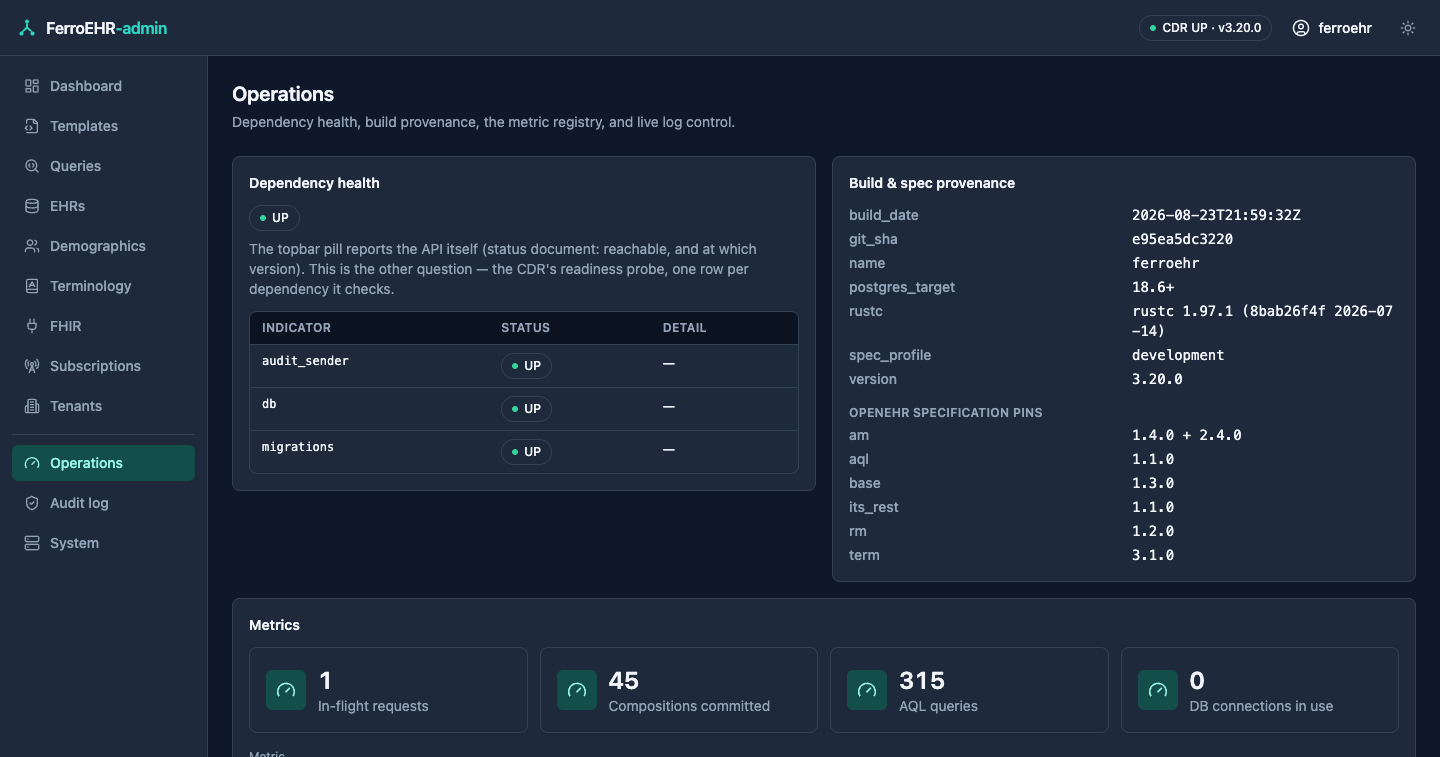1440x757 pixels.
Task: Click the git_sha value e95ea5dc3220
Action: [x=1182, y=239]
